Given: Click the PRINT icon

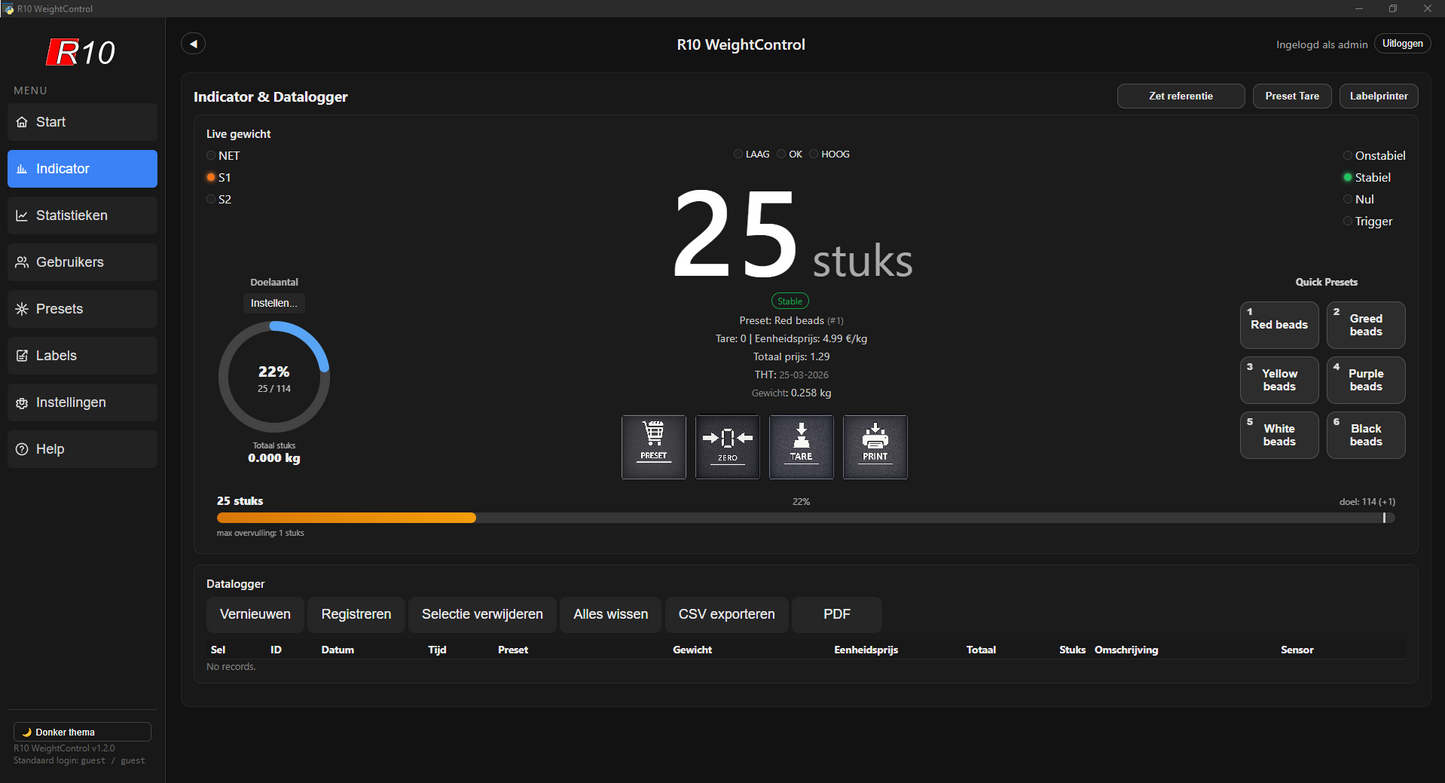Looking at the screenshot, I should click(875, 446).
